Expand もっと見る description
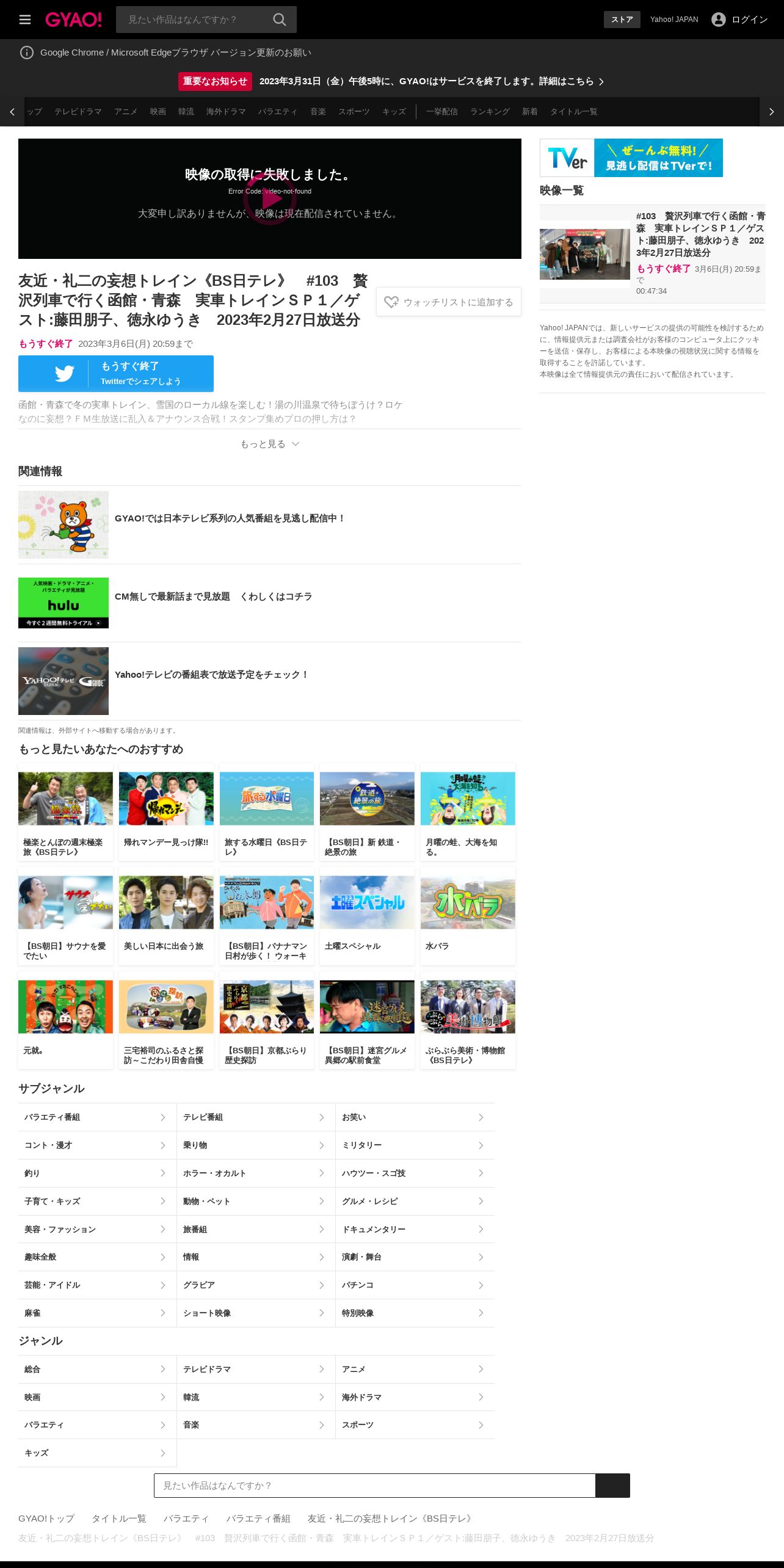The width and height of the screenshot is (784, 1568). (x=270, y=444)
